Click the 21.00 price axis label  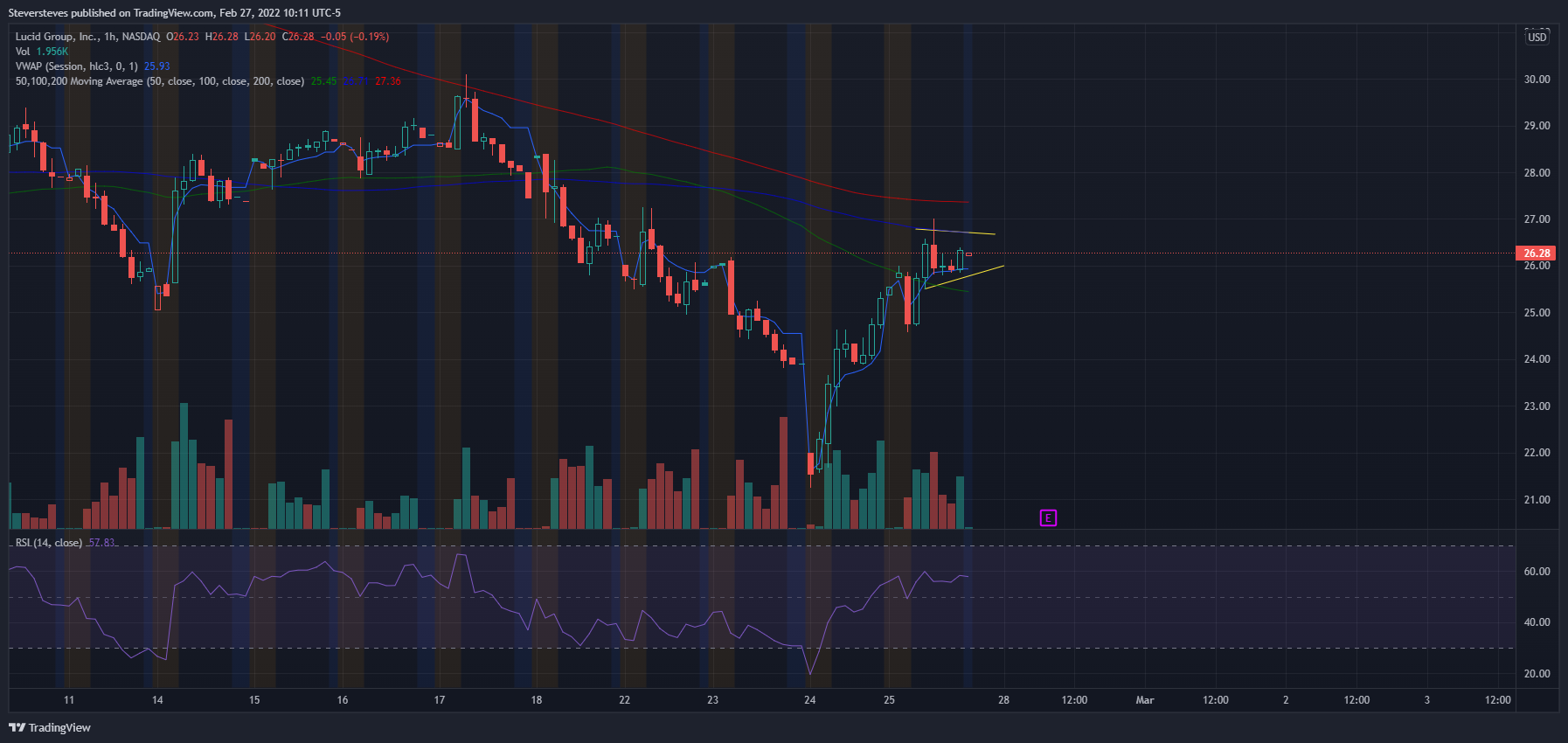(1537, 500)
